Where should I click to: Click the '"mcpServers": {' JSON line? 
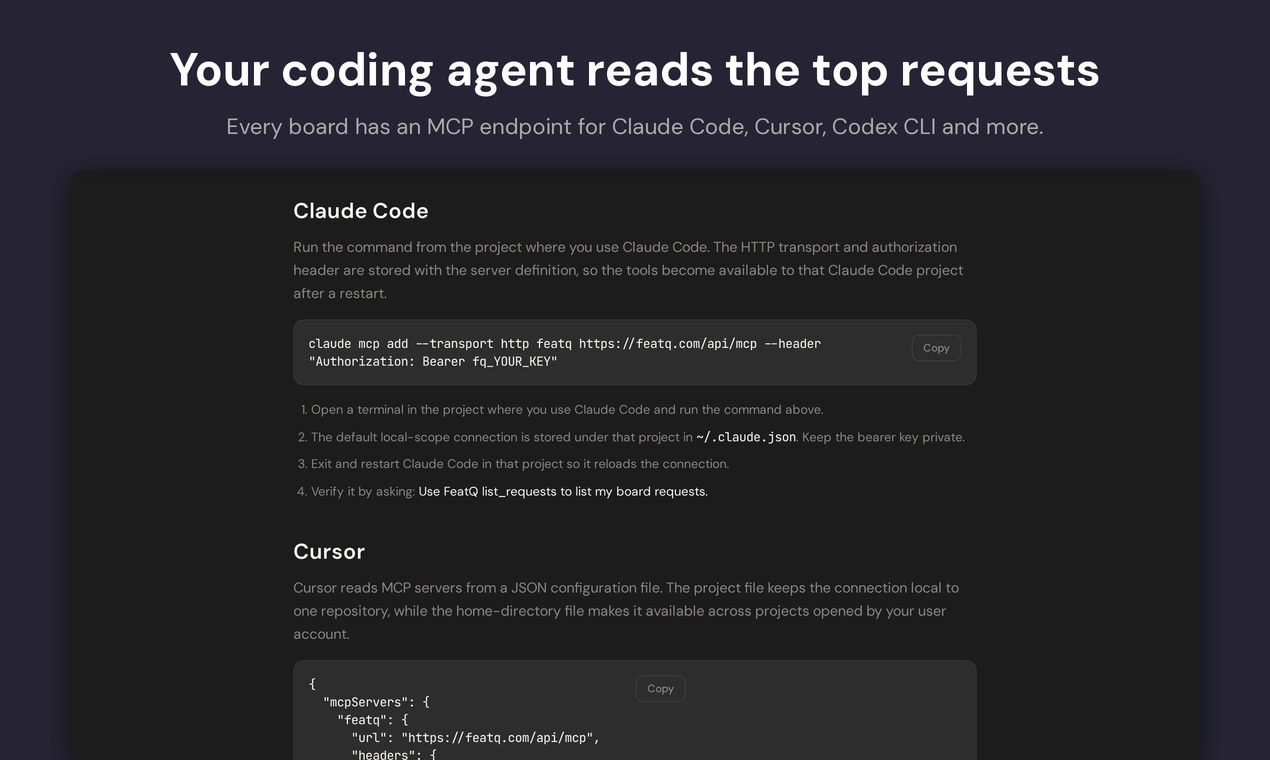tap(376, 702)
